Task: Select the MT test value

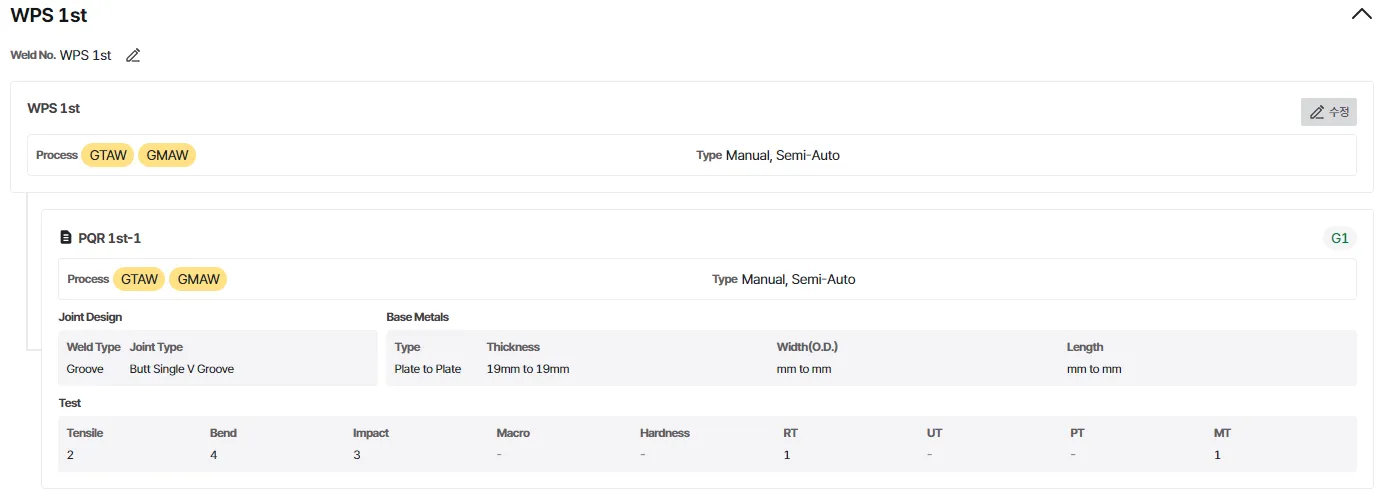Action: pyautogui.click(x=1217, y=455)
